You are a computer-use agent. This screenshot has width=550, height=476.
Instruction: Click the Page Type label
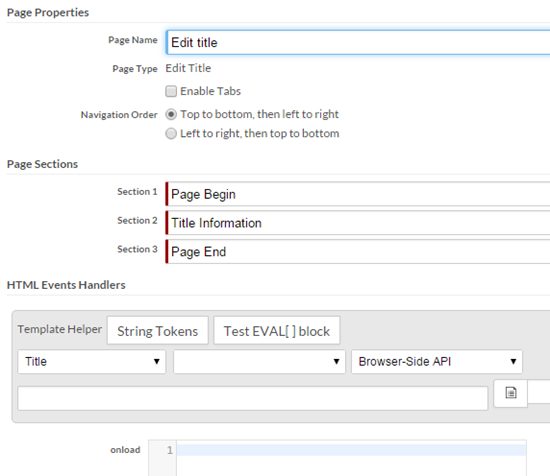point(135,69)
